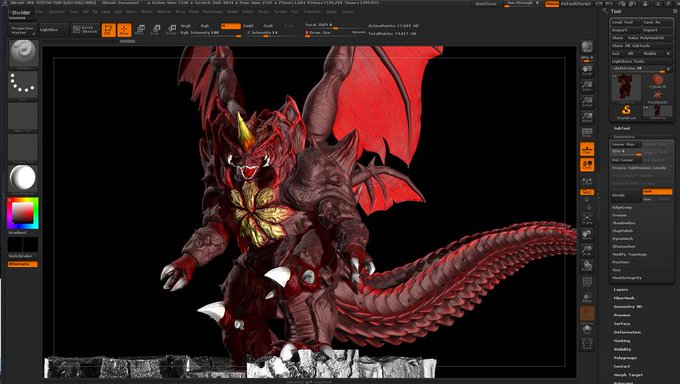680x384 pixels.
Task: Expand the DynaMesh subsection
Action: 622,239
